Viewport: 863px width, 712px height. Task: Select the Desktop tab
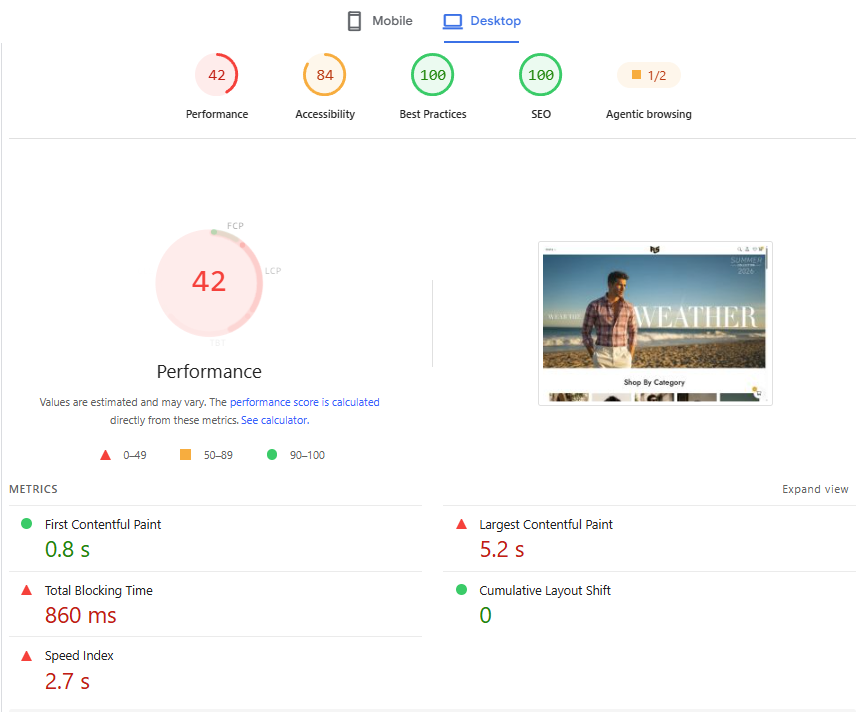(482, 21)
